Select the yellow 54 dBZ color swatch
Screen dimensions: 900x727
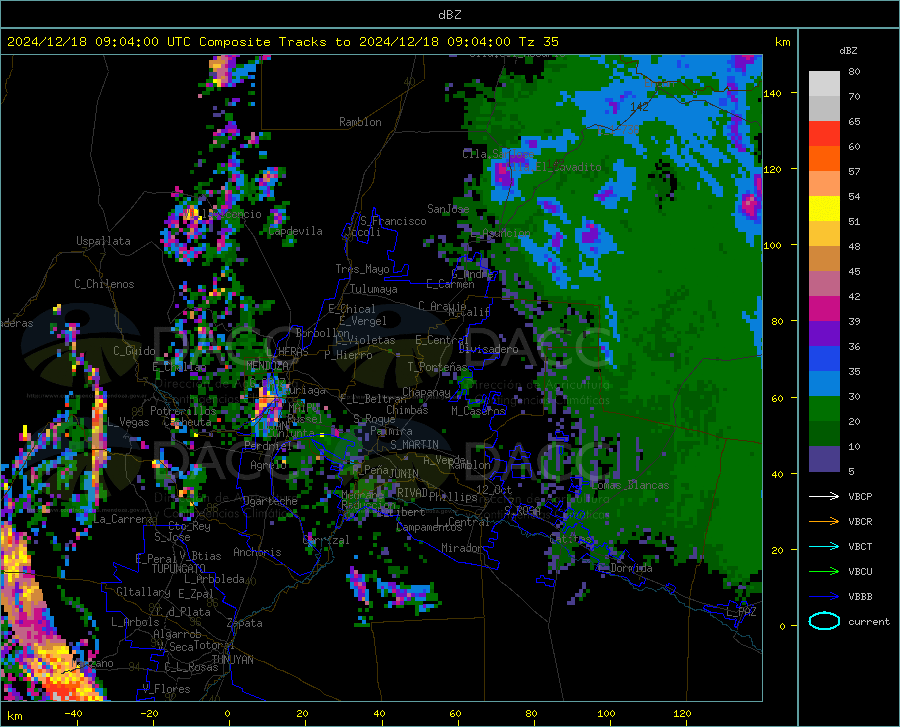824,209
